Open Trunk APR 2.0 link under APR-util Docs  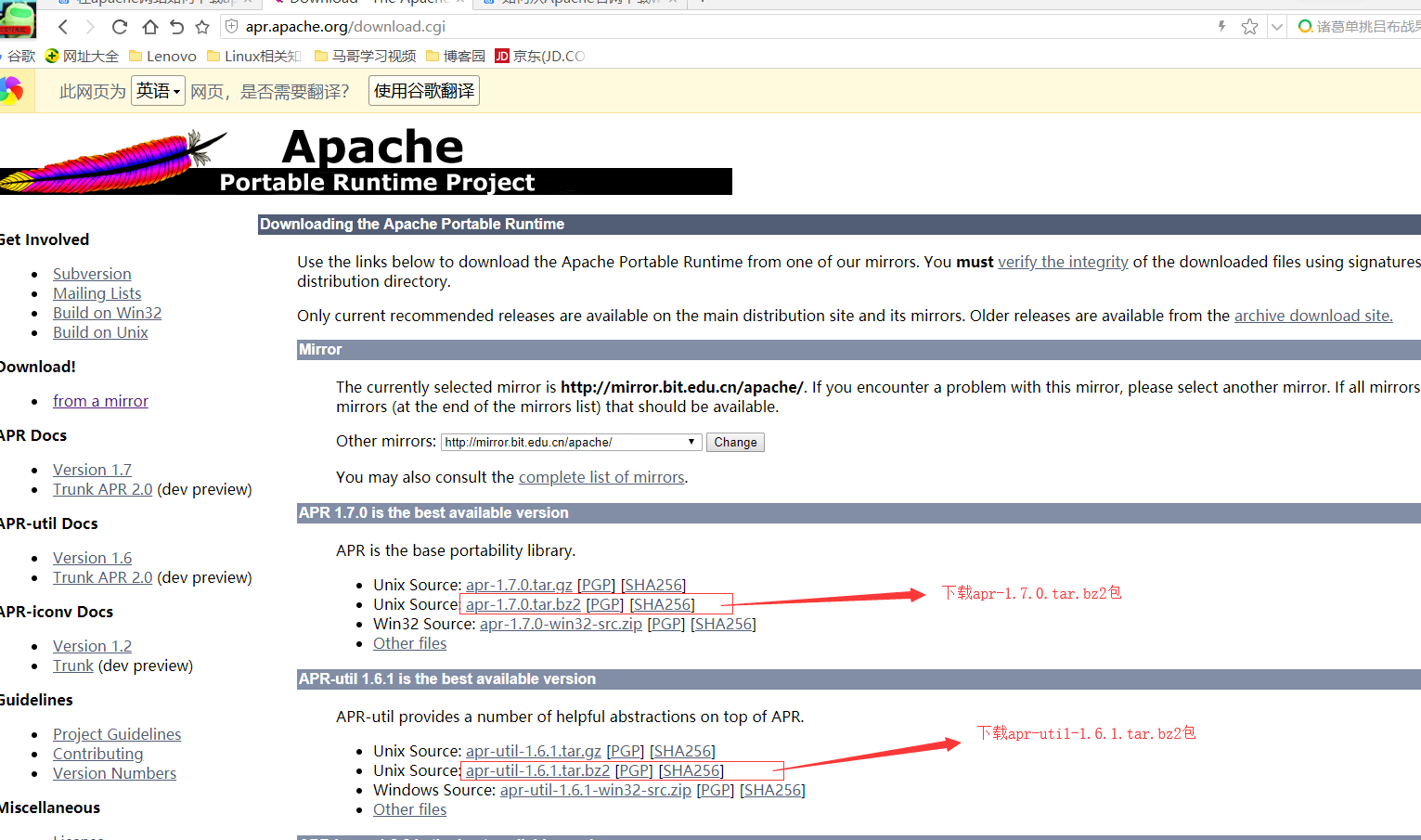(x=102, y=577)
